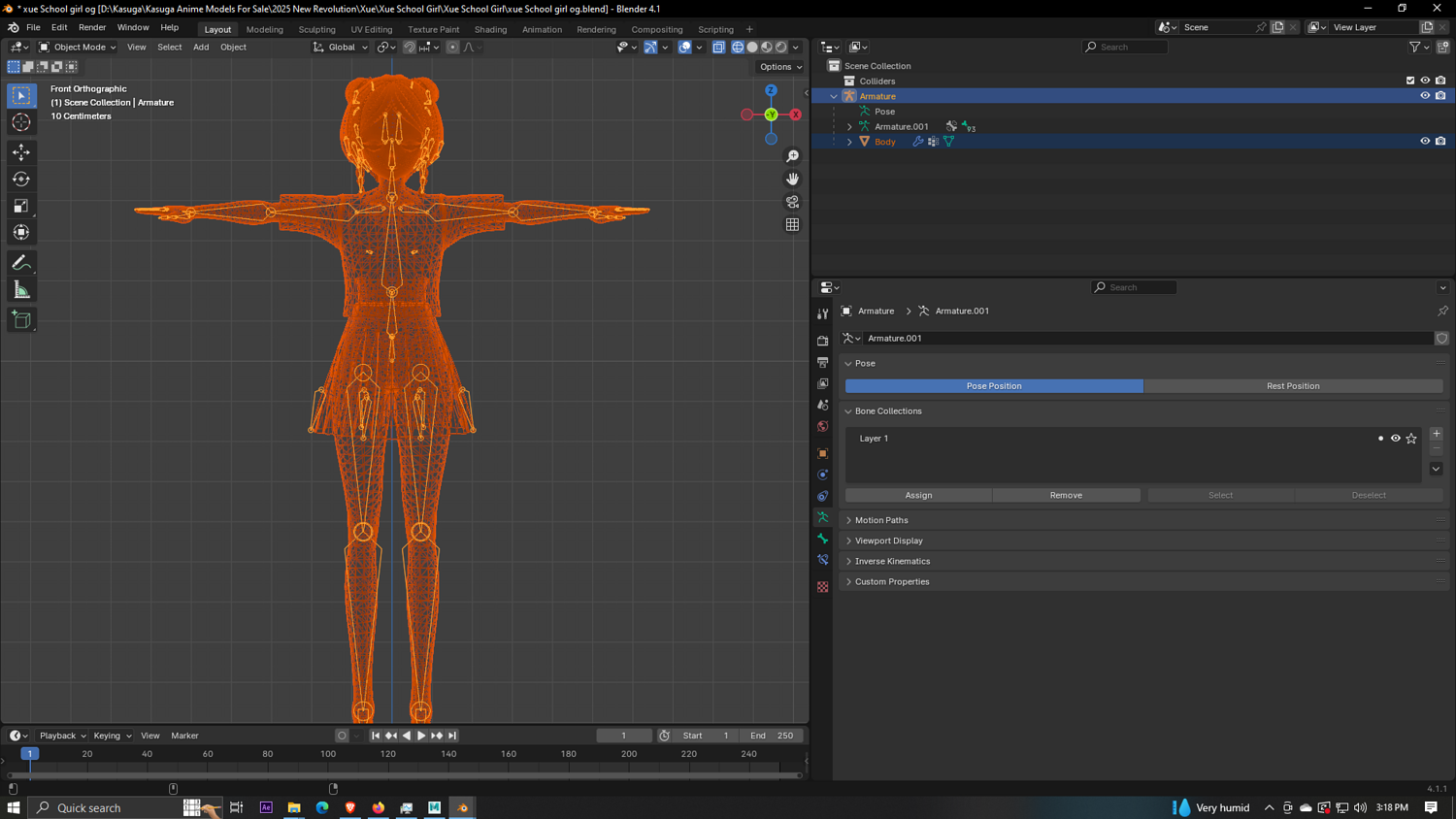Click frame 100 on the timeline ruler
This screenshot has height=819, width=1456.
(x=328, y=754)
